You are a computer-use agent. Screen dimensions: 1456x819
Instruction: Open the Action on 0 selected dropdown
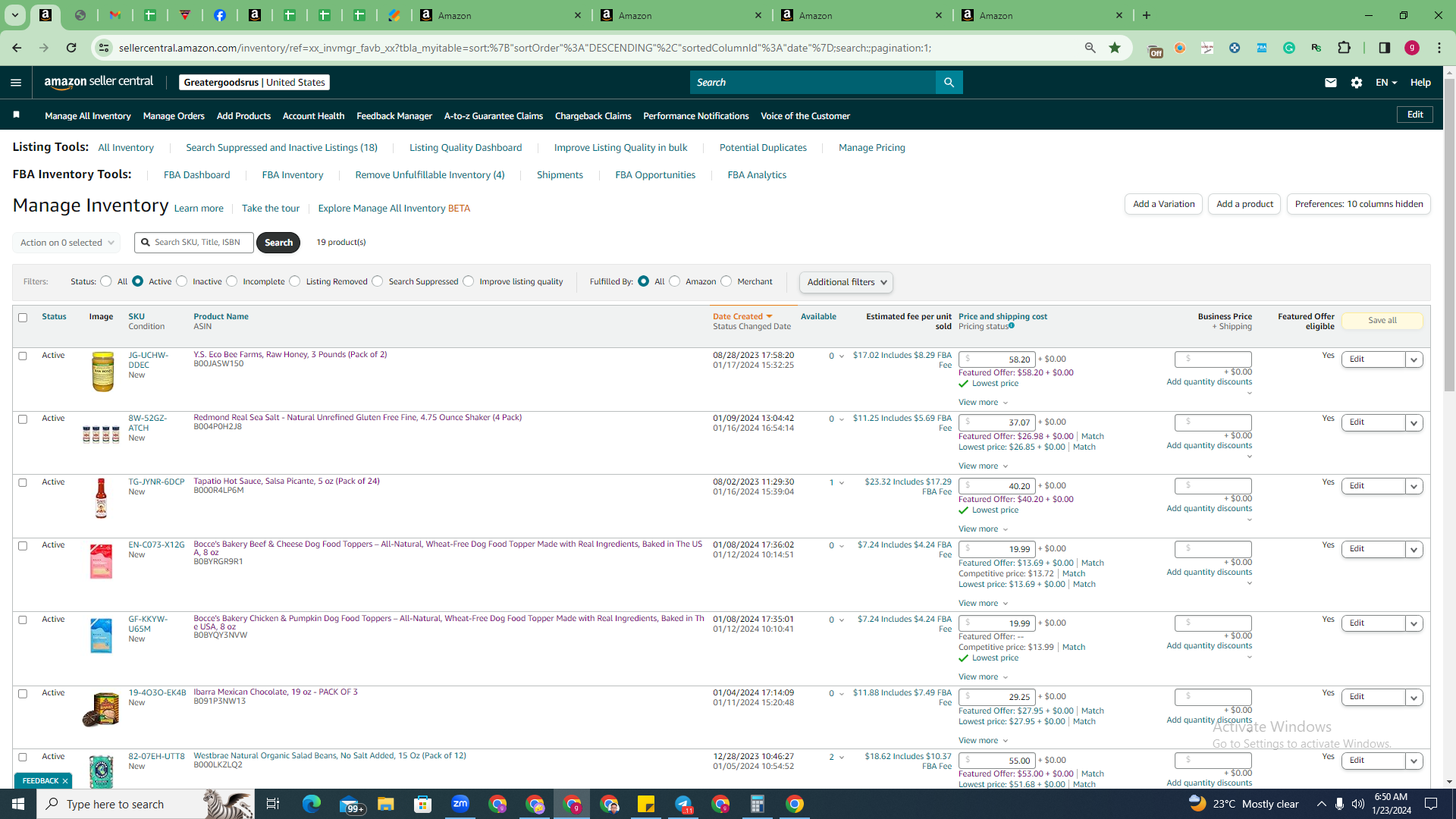click(67, 243)
